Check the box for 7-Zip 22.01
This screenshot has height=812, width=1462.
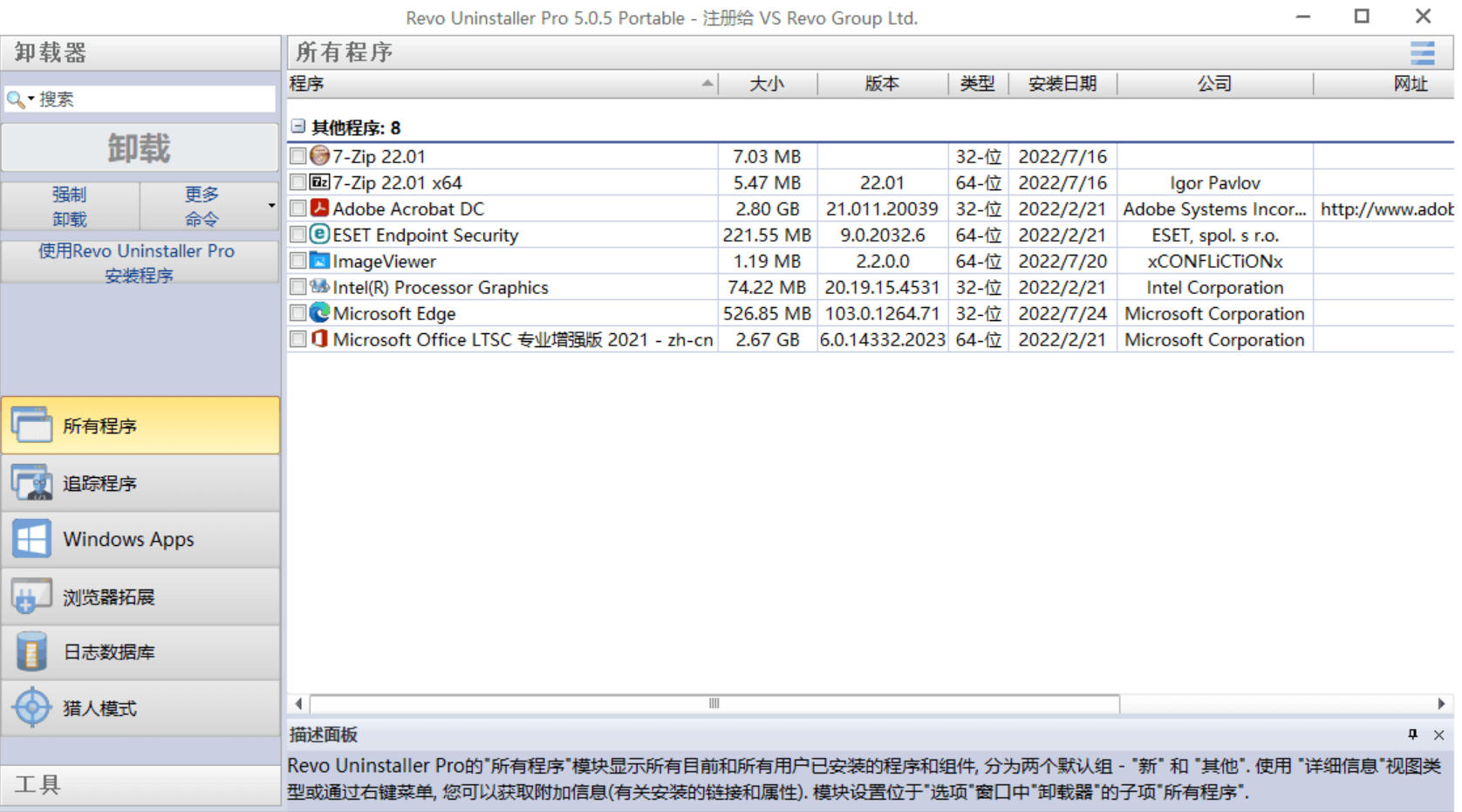tap(298, 156)
